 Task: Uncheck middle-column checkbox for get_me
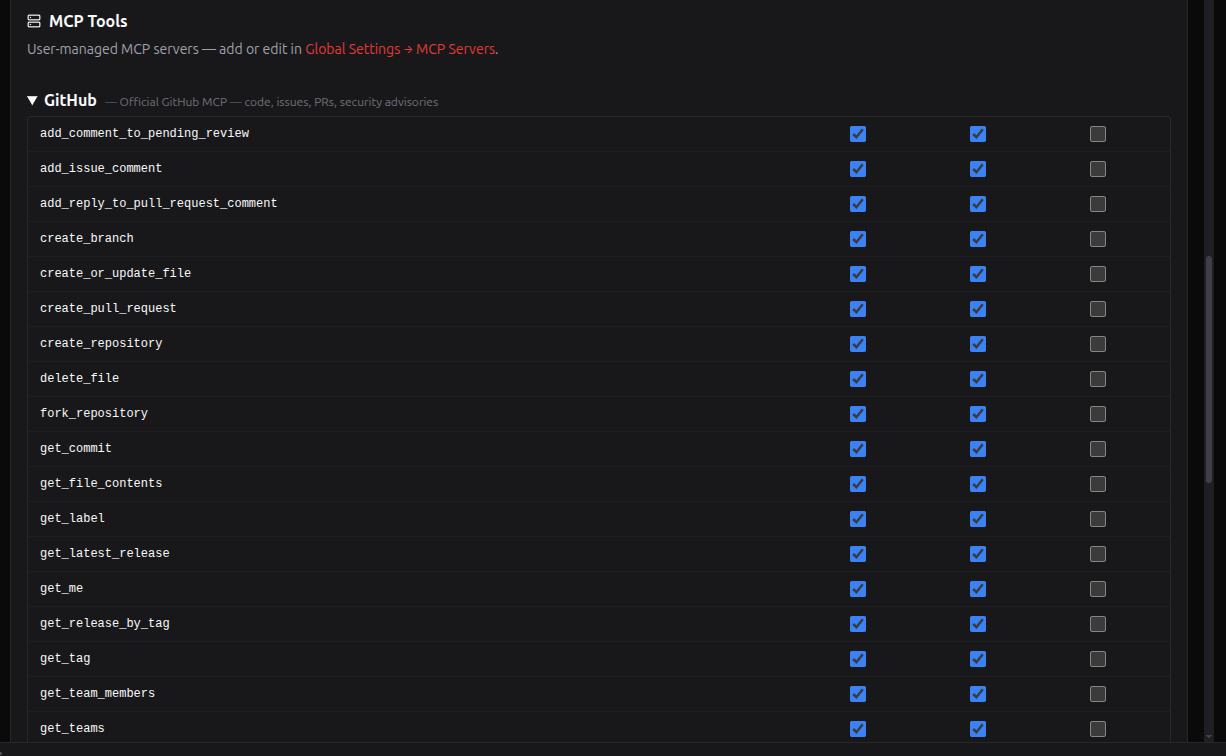click(978, 589)
